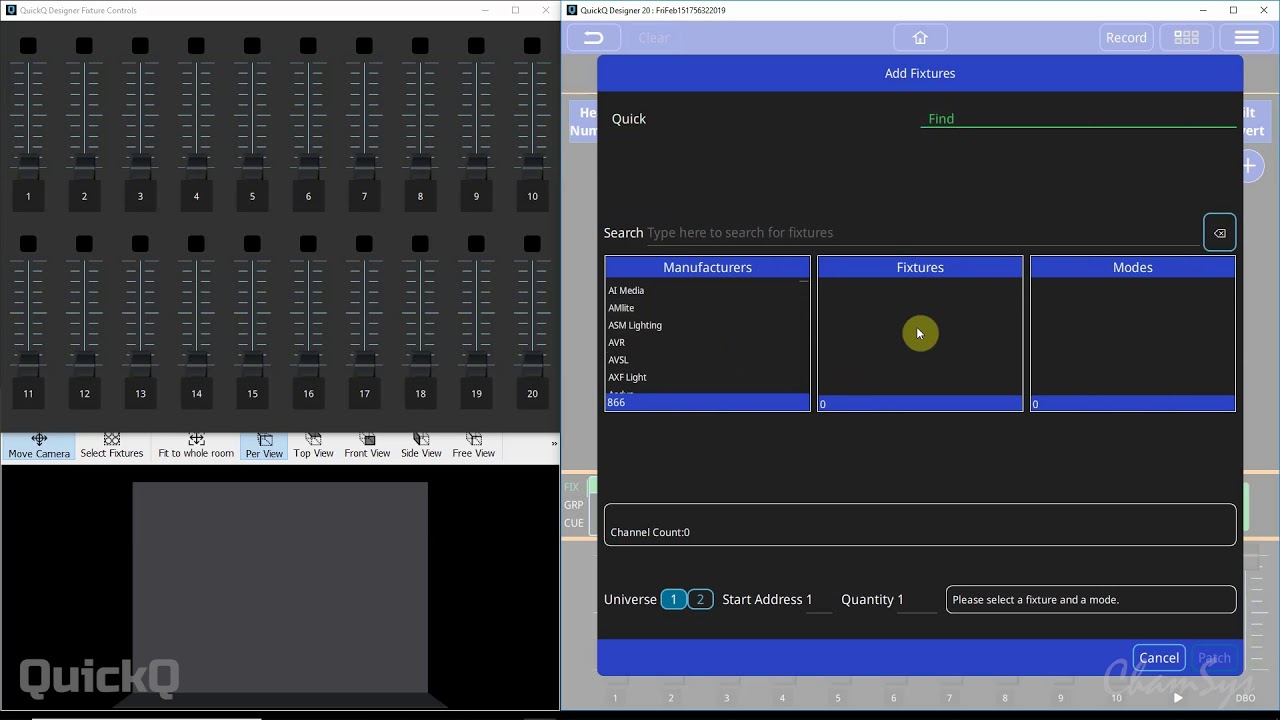The height and width of the screenshot is (720, 1280).
Task: Click the Fit to whole room icon
Action: tap(196, 446)
